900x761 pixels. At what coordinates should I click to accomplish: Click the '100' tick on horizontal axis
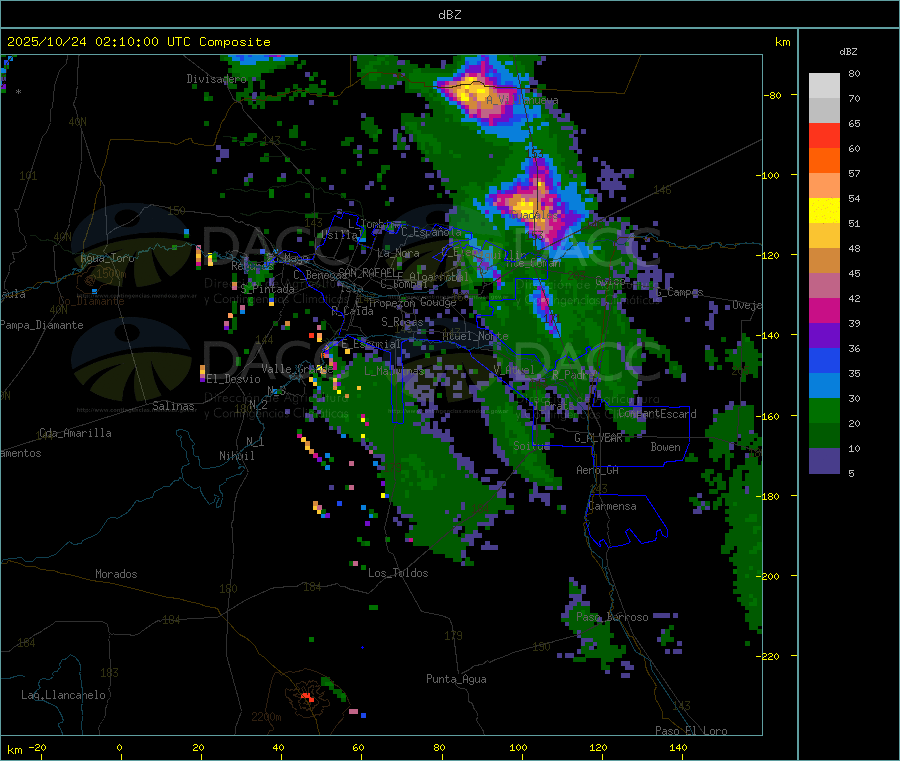pyautogui.click(x=518, y=747)
